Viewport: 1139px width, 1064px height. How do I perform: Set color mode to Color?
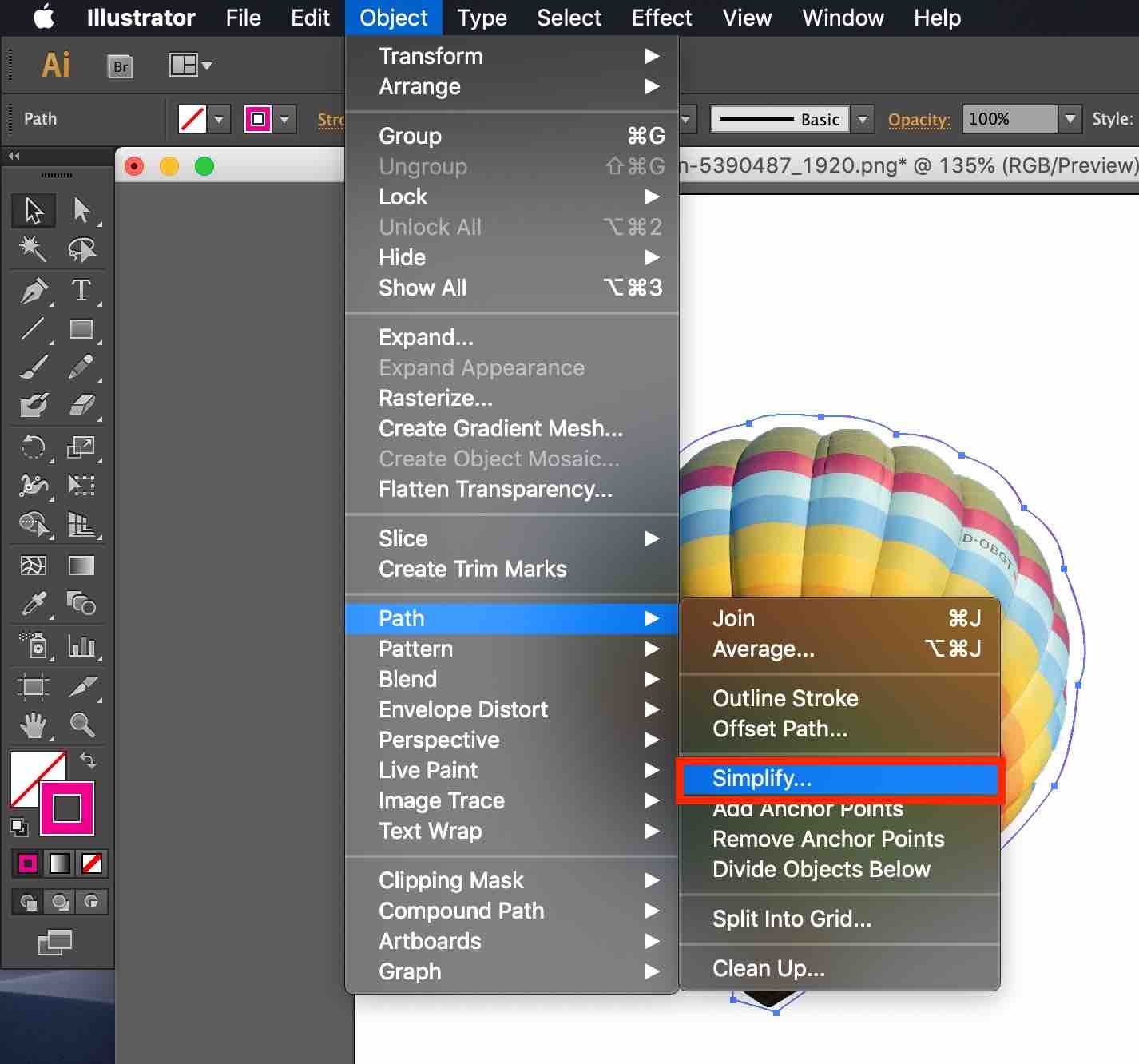pos(28,864)
